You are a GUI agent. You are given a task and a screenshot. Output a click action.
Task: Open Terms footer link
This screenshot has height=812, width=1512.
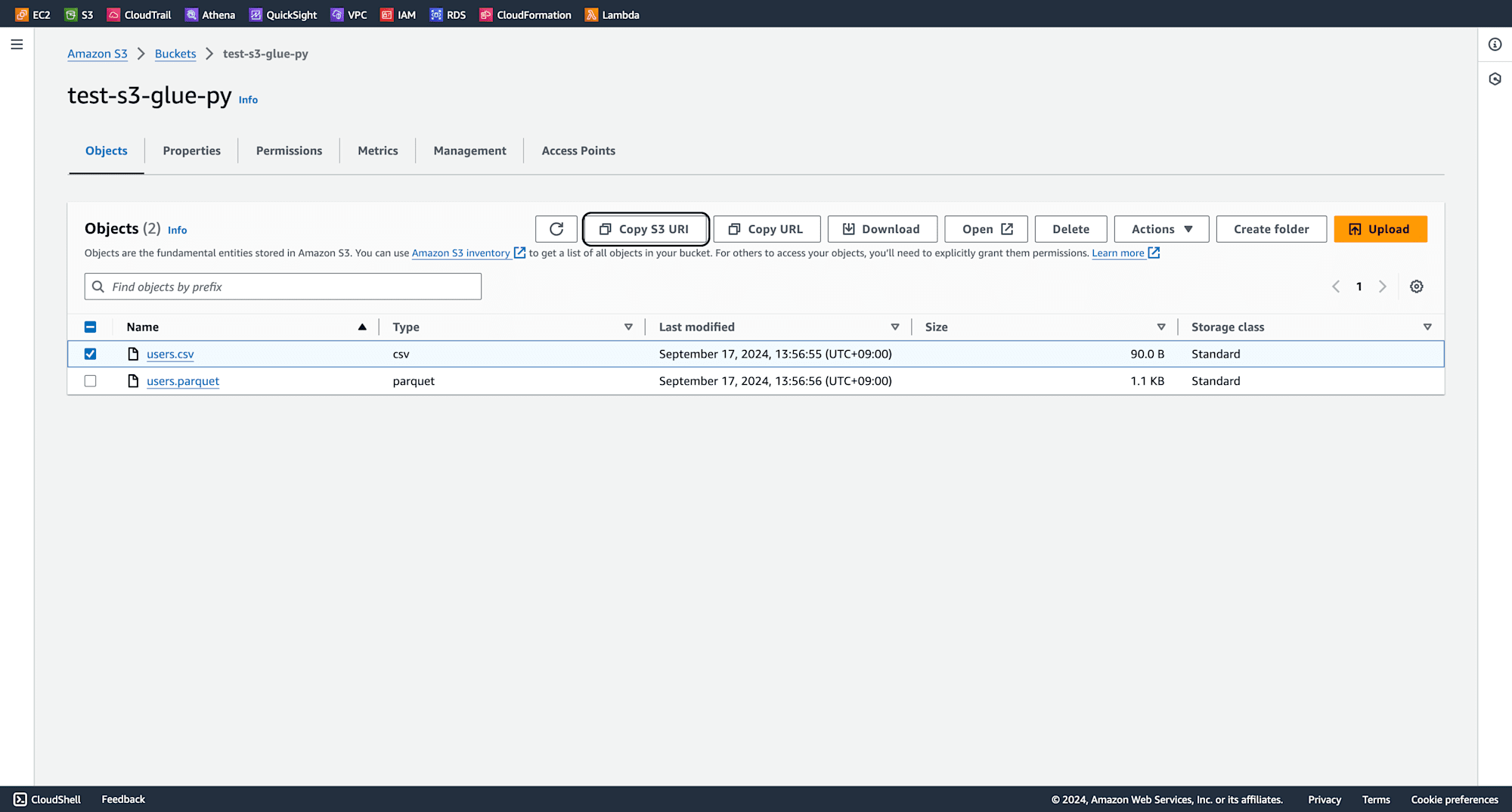[1376, 799]
